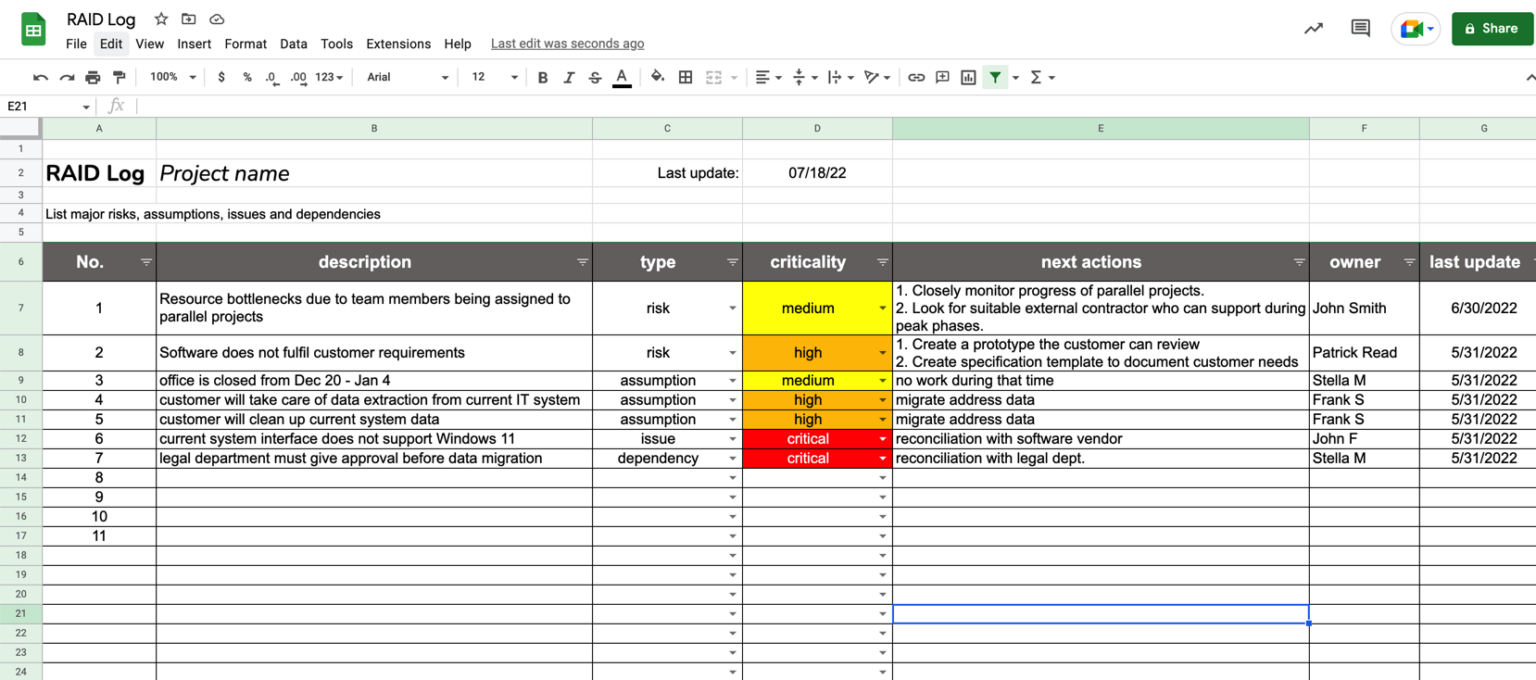Screen dimensions: 1536x680
Task: Undo the last edit
Action: pos(40,76)
